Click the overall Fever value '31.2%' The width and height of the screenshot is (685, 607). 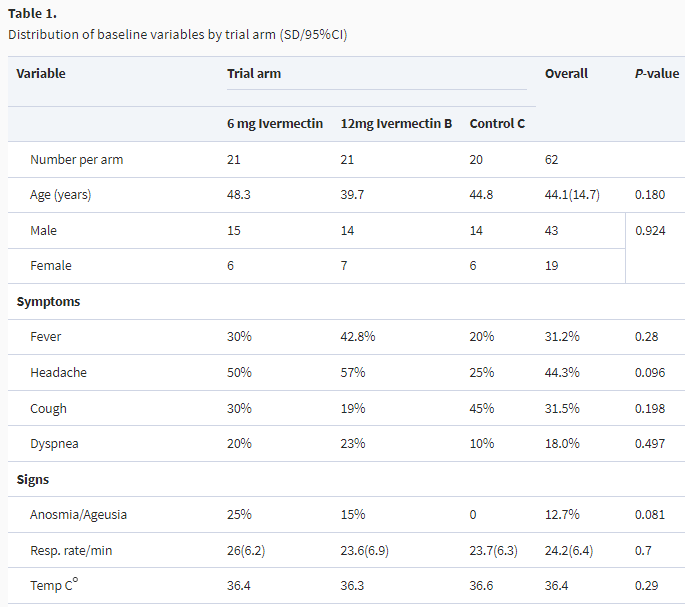(x=562, y=337)
